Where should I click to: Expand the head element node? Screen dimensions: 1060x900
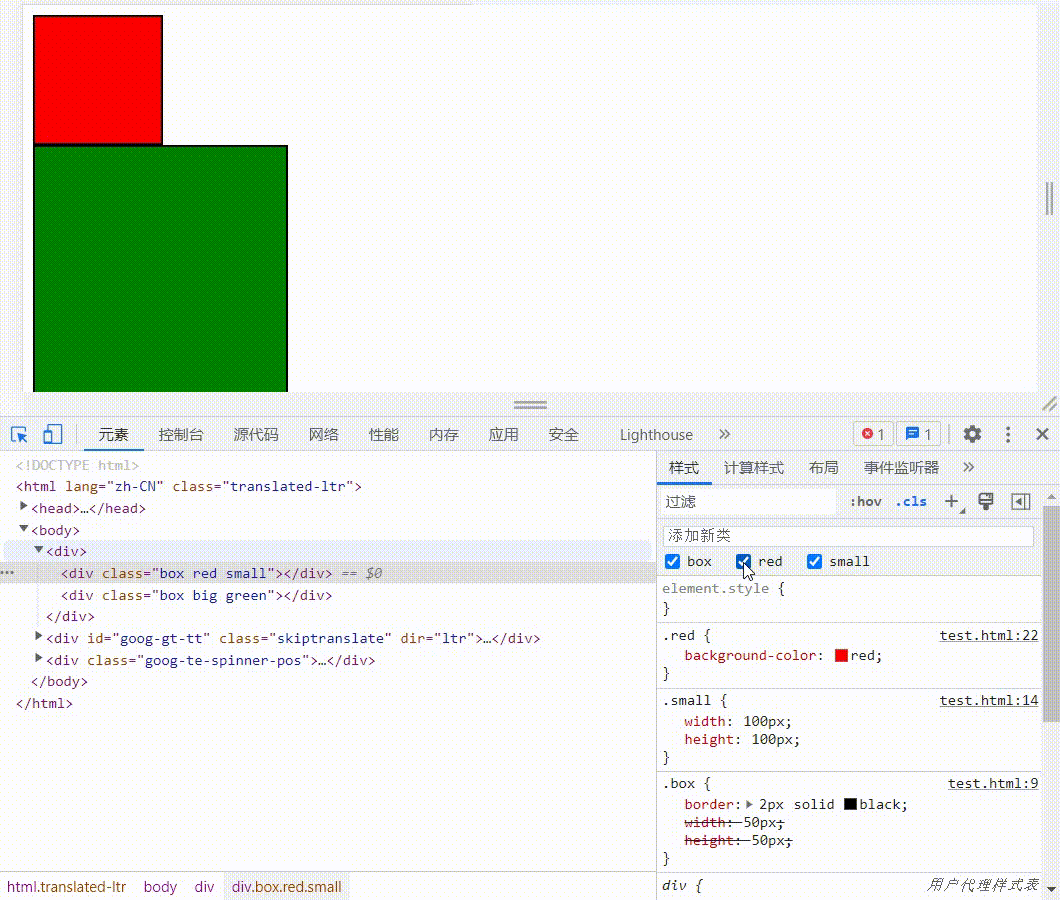click(x=24, y=506)
